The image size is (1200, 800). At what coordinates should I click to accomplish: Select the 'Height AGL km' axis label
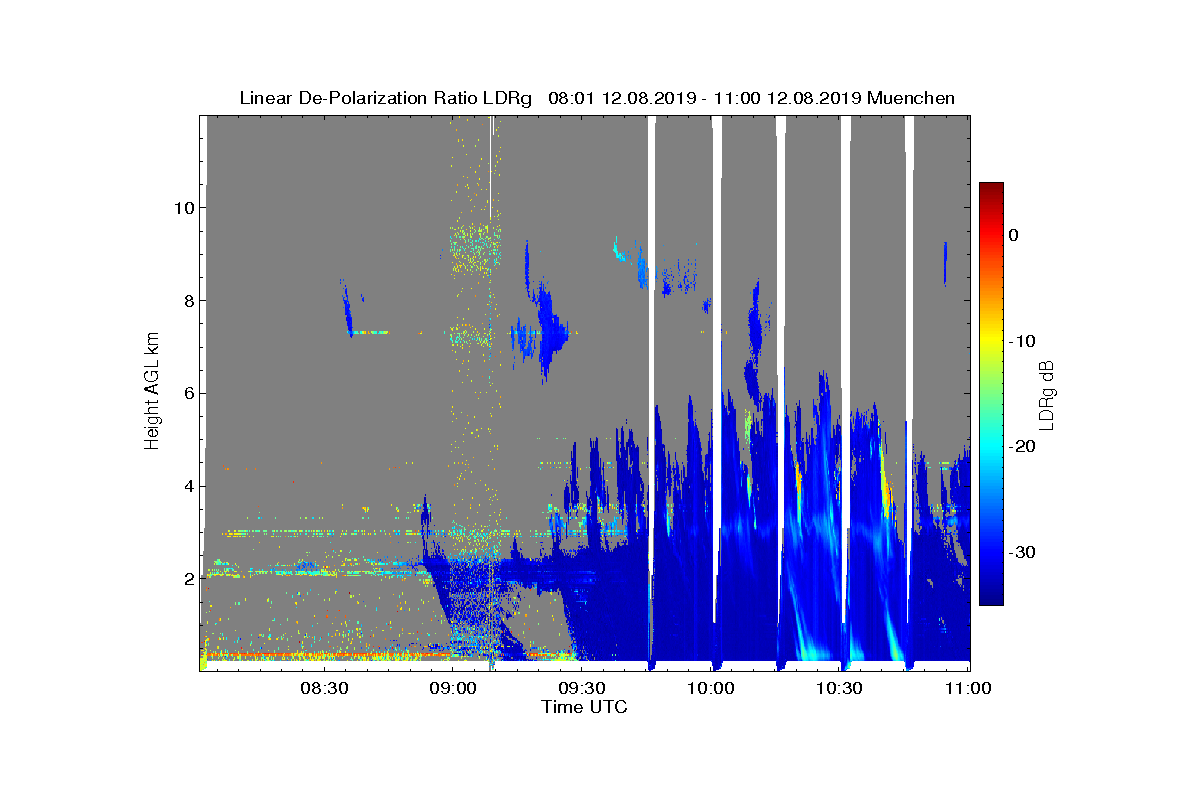(x=152, y=389)
